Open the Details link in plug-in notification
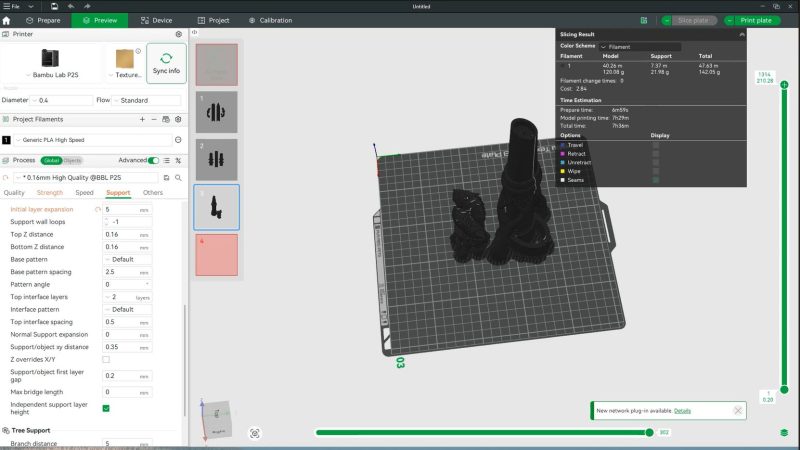800x450 pixels. [682, 410]
